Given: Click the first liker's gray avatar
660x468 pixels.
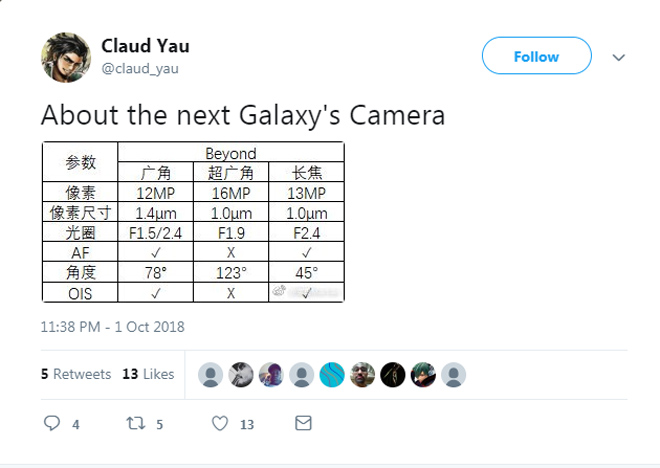Looking at the screenshot, I should 211,375.
